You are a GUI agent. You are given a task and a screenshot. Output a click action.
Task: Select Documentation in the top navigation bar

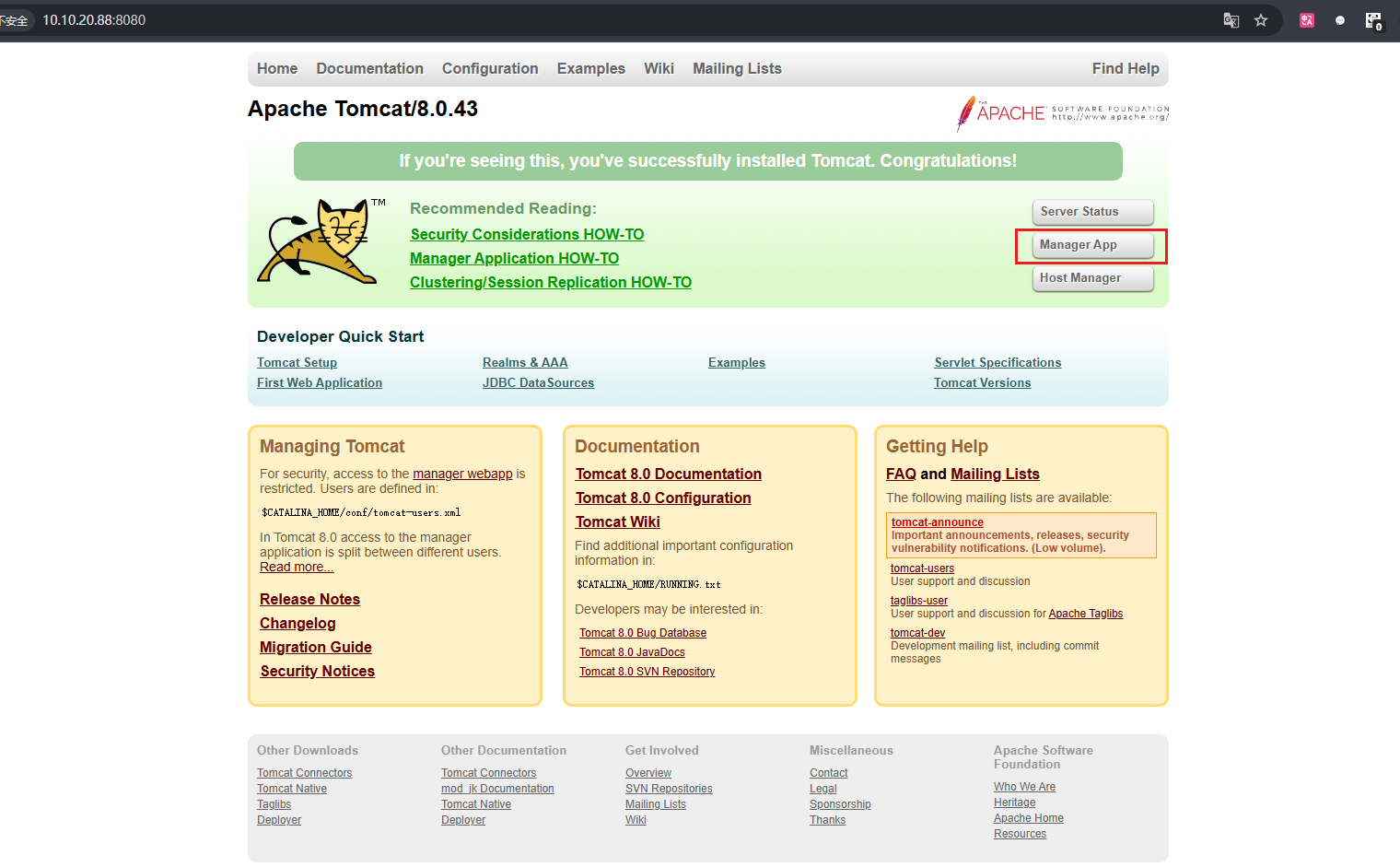[369, 69]
